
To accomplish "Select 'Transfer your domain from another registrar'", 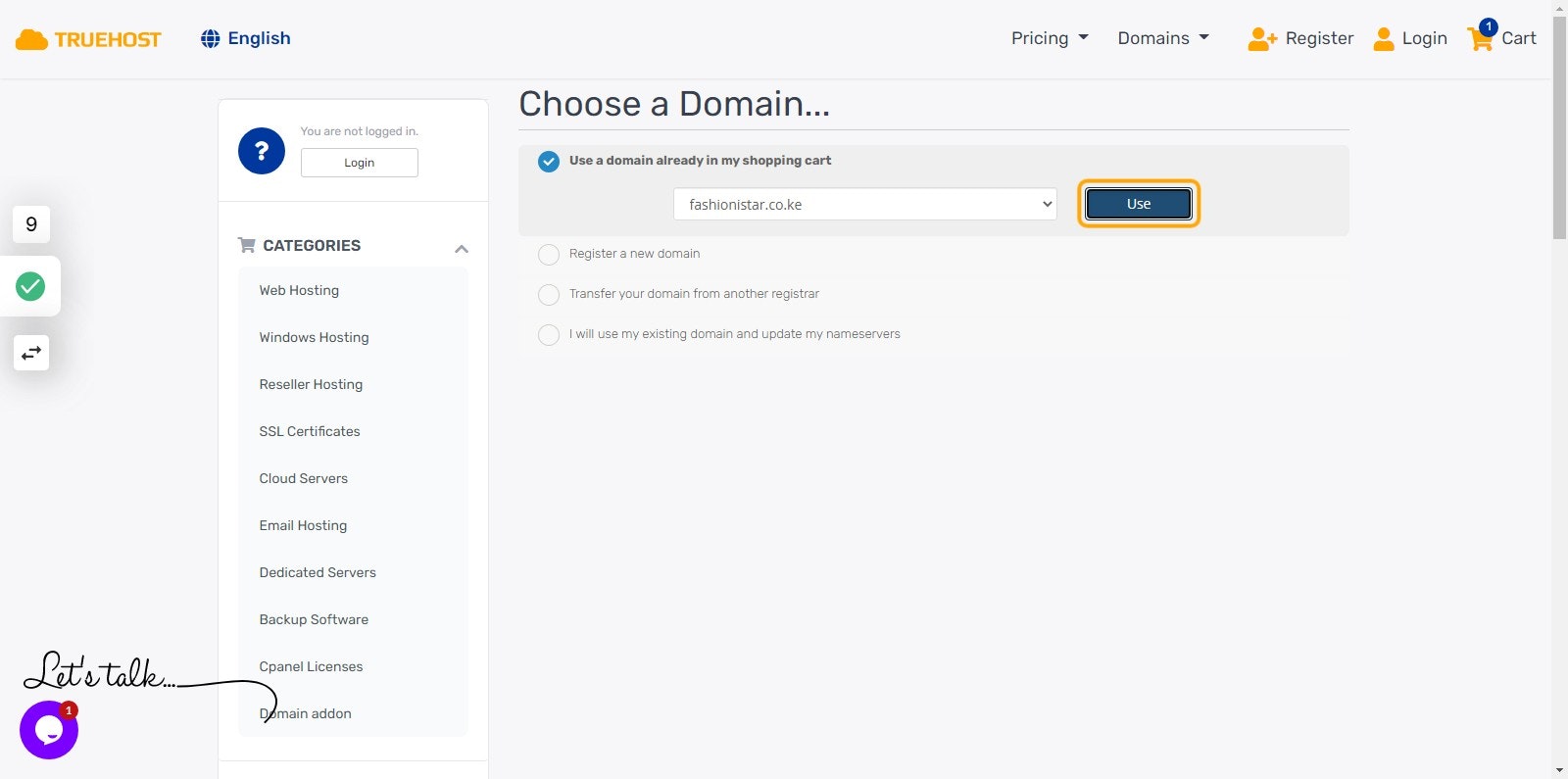I will (549, 295).
